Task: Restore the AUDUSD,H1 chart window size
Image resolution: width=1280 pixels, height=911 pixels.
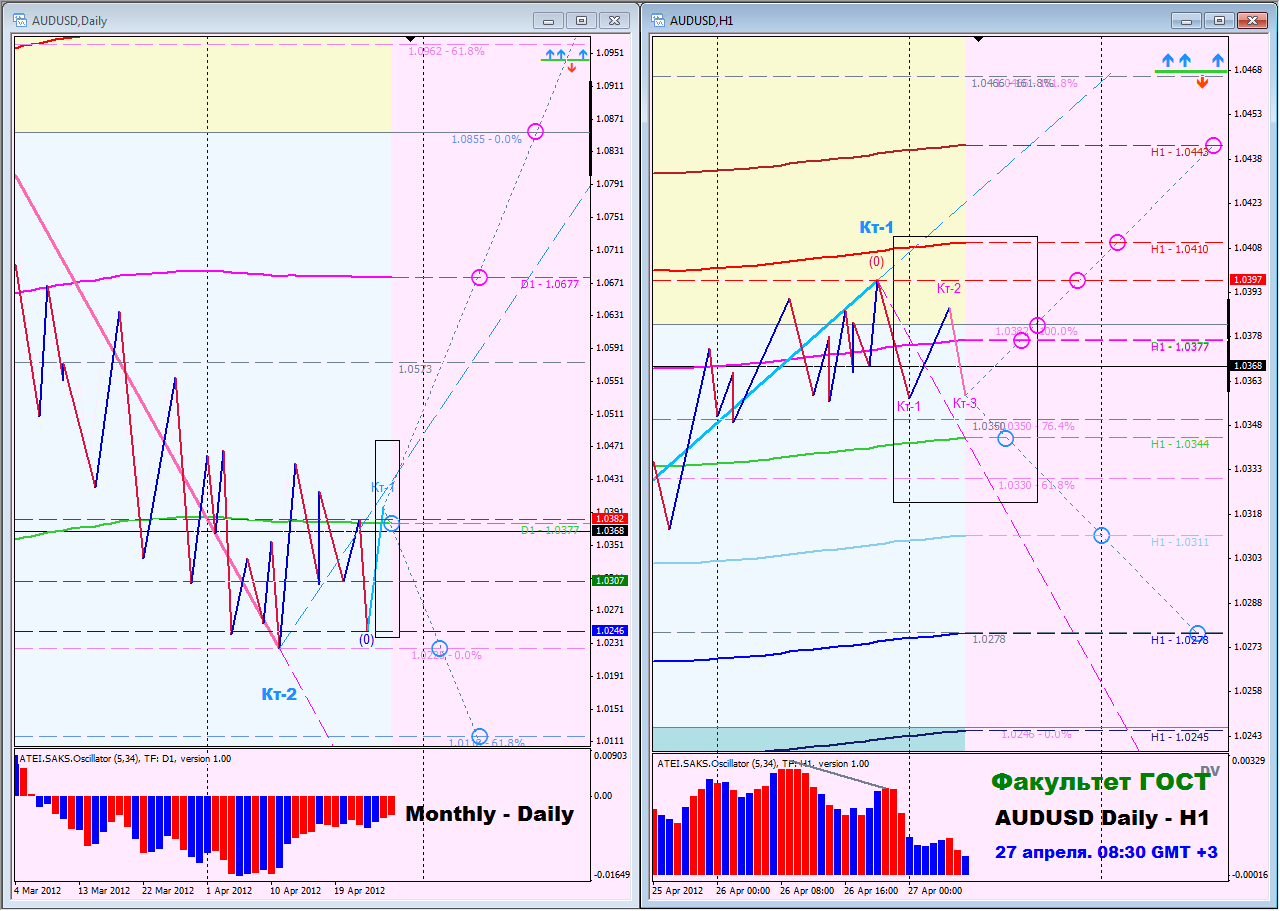Action: (1219, 20)
